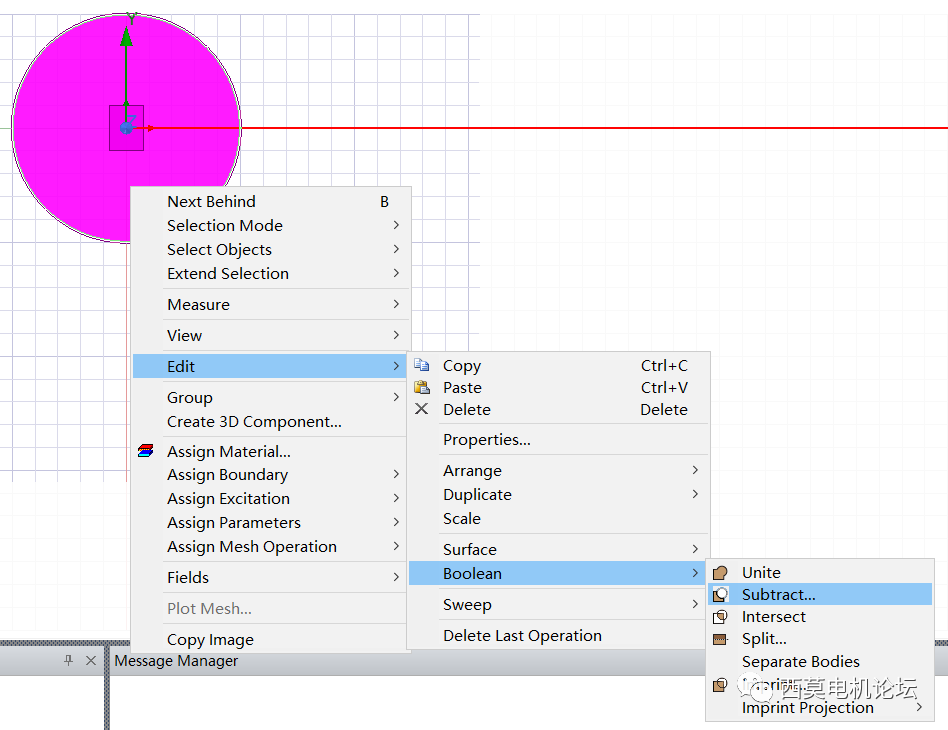
Task: Choose Subtract... boolean operation
Action: pos(820,595)
